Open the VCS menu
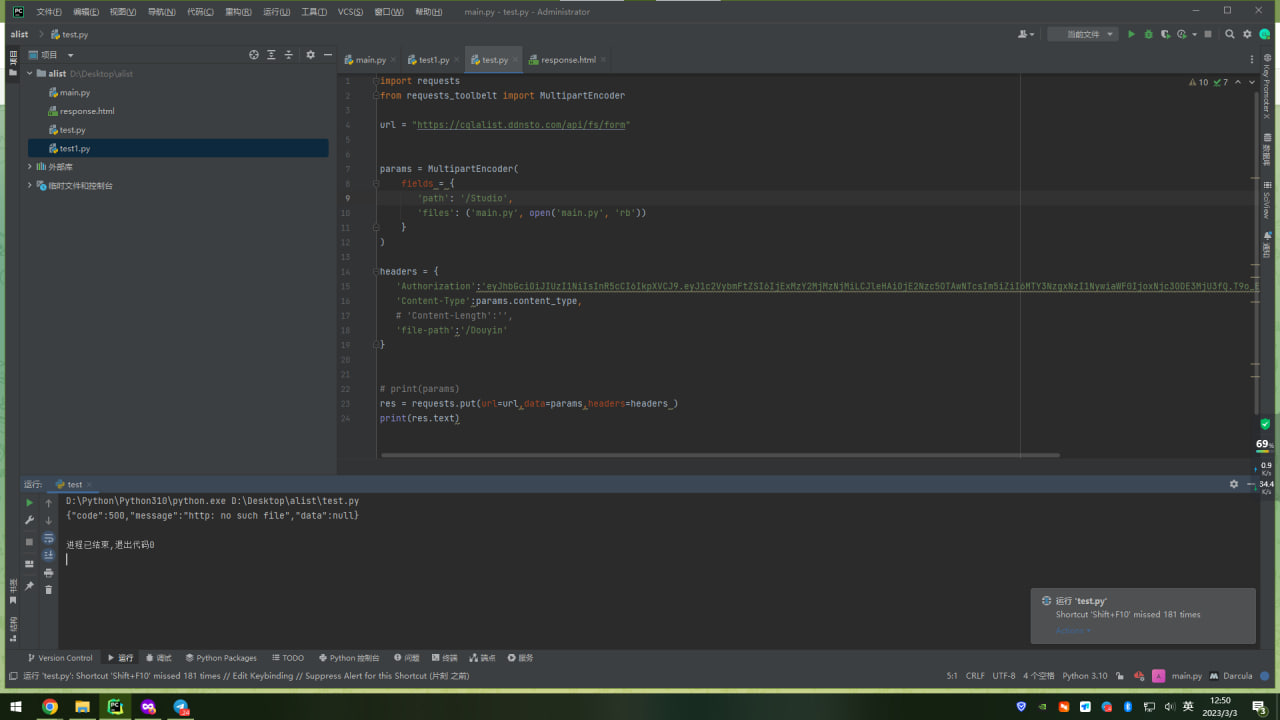Viewport: 1280px width, 720px height. tap(350, 12)
